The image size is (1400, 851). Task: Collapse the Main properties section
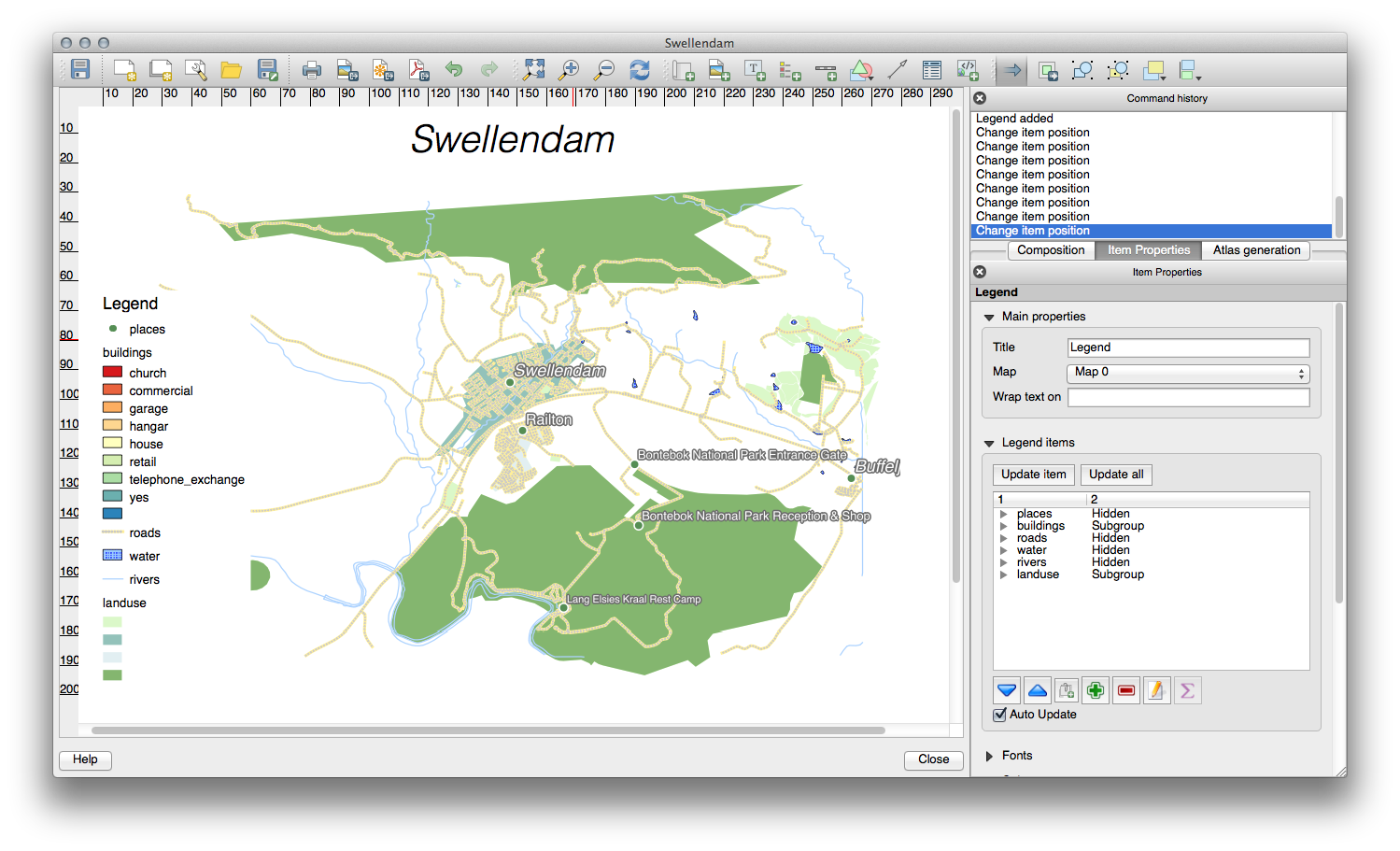989,318
